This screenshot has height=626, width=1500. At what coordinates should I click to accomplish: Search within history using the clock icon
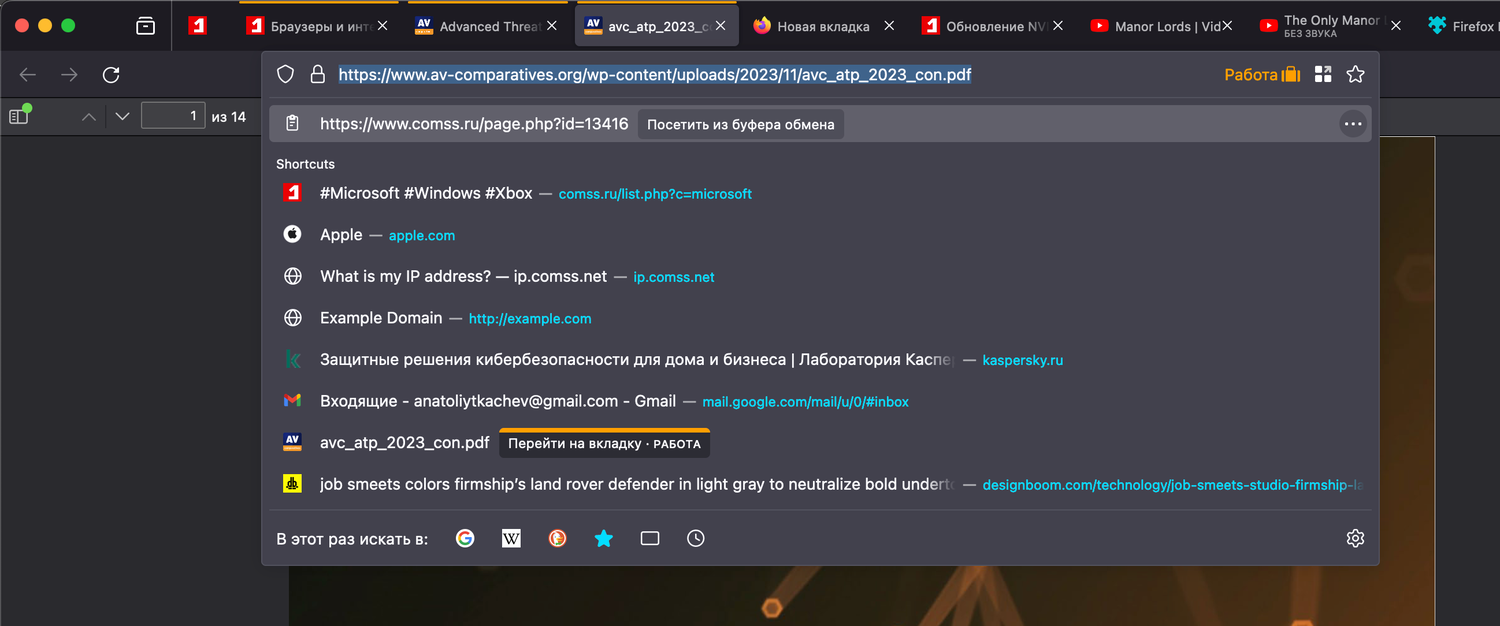(x=696, y=538)
